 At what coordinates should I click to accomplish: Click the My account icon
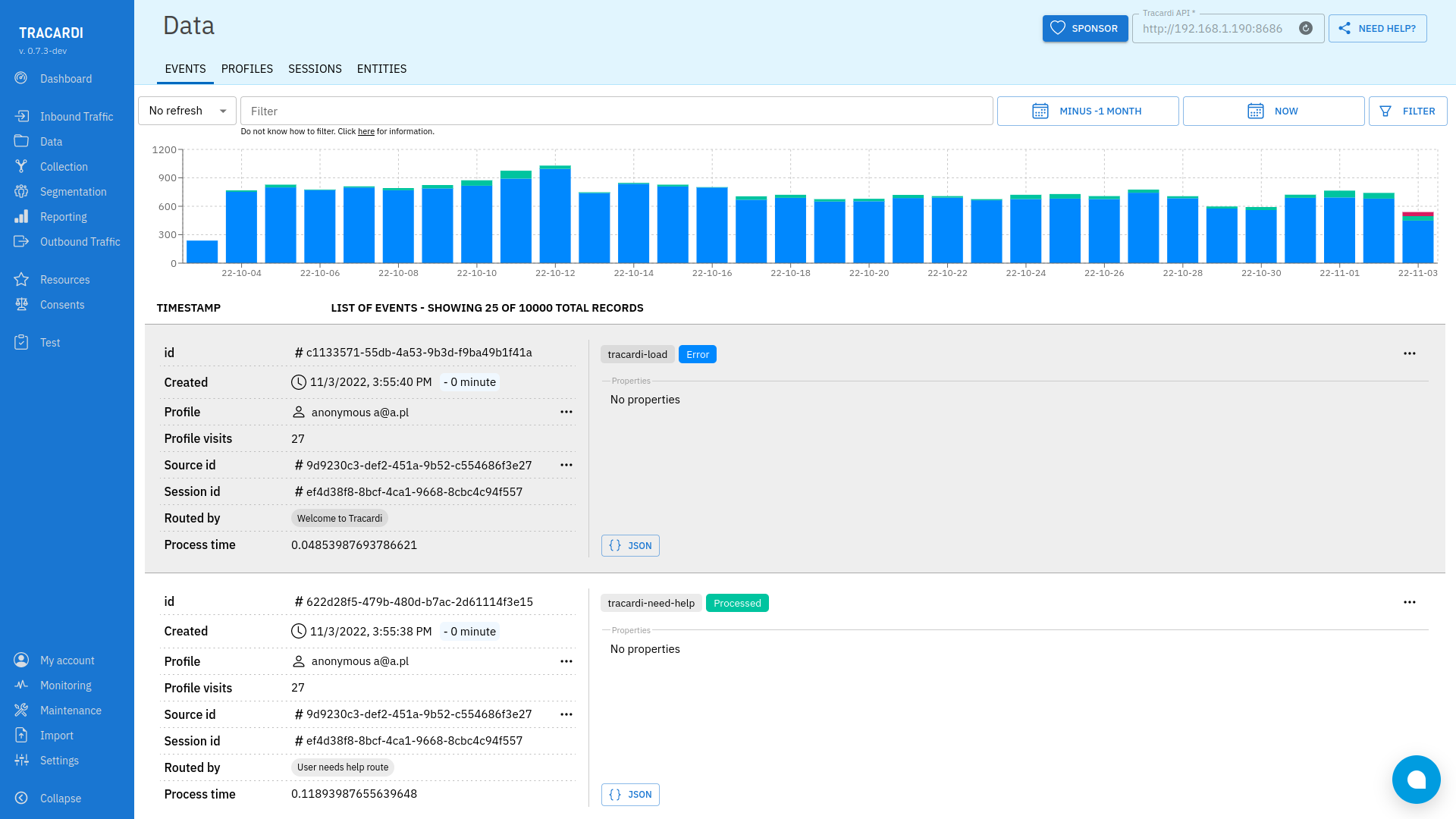coord(21,660)
